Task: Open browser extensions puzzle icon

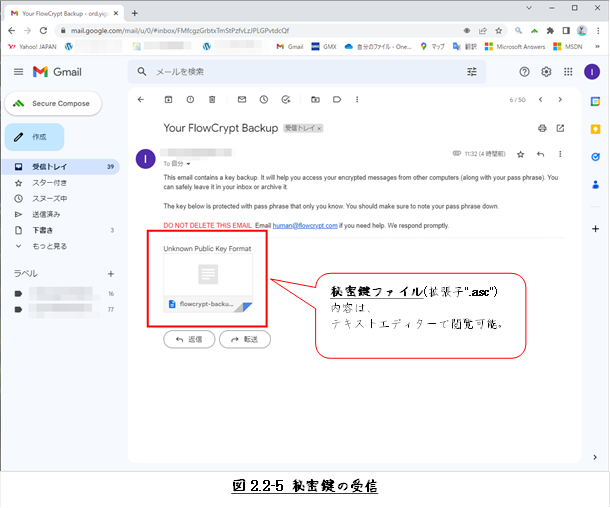Action: (x=550, y=30)
